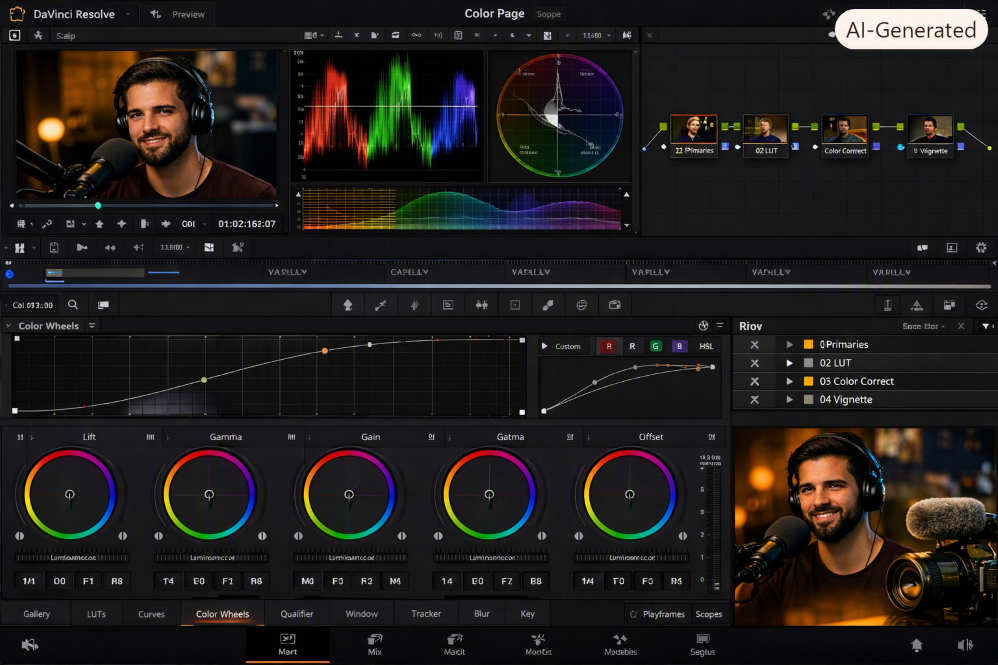998x665 pixels.
Task: Switch to the Curves tab
Action: (x=151, y=614)
